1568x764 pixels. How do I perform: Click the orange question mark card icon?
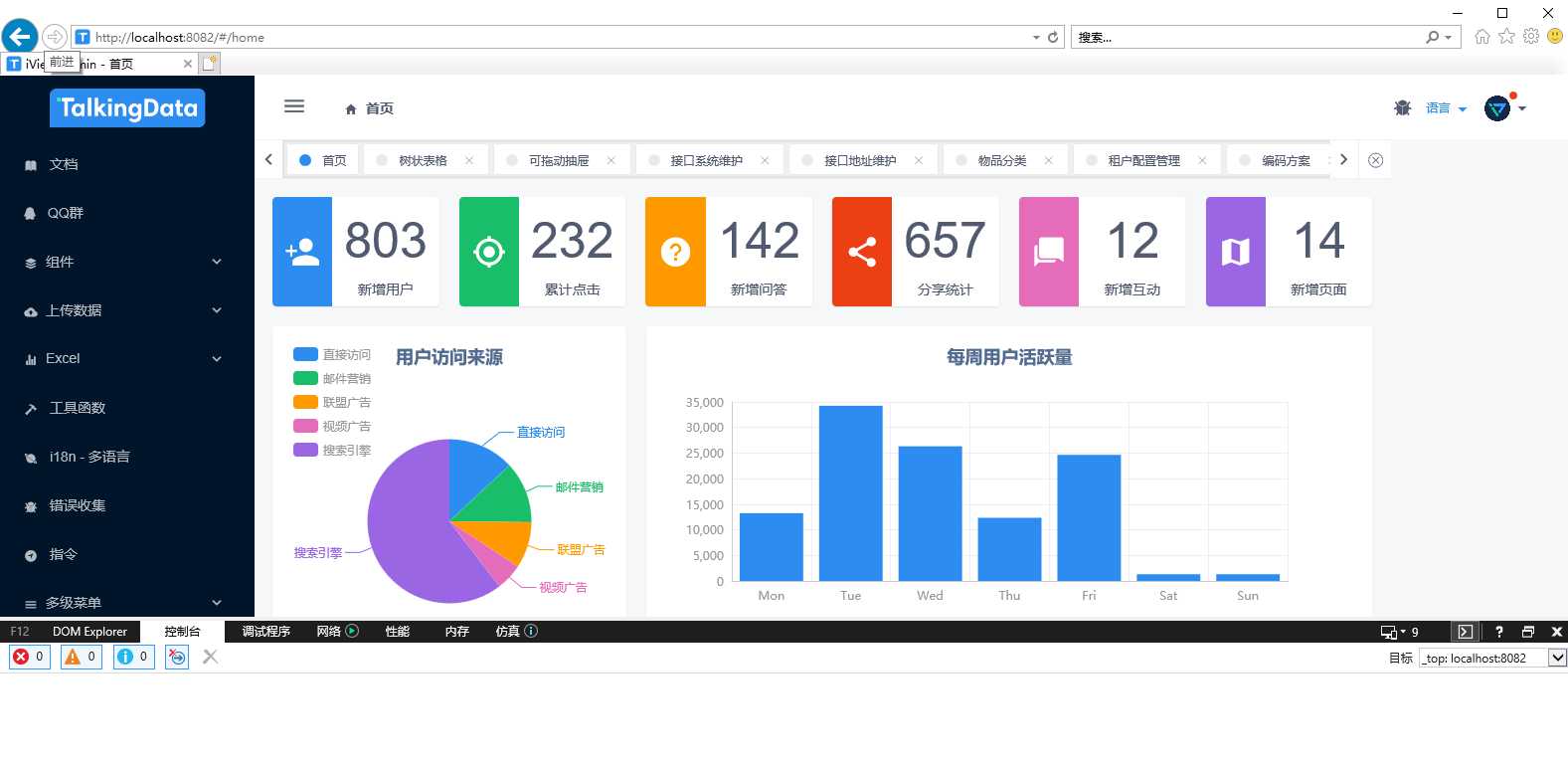[675, 252]
